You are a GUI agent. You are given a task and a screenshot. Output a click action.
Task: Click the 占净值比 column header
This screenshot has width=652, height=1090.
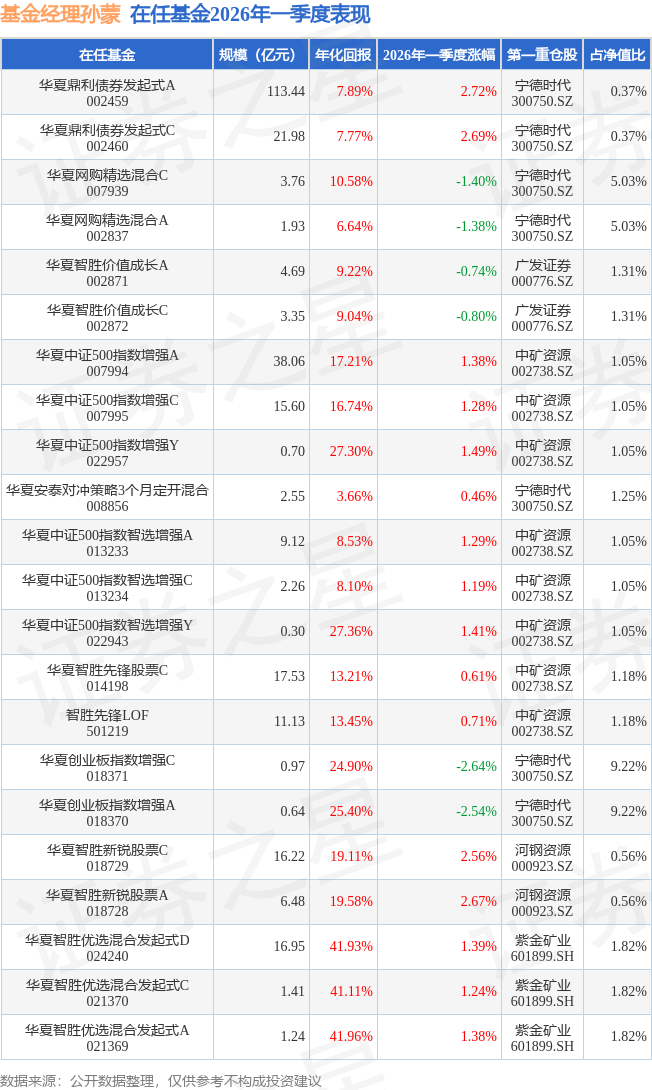pyautogui.click(x=617, y=54)
